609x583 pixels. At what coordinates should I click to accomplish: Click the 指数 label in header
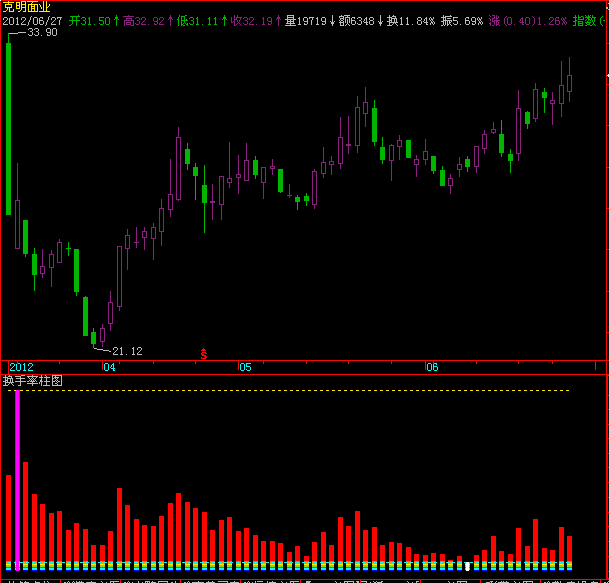(x=584, y=21)
